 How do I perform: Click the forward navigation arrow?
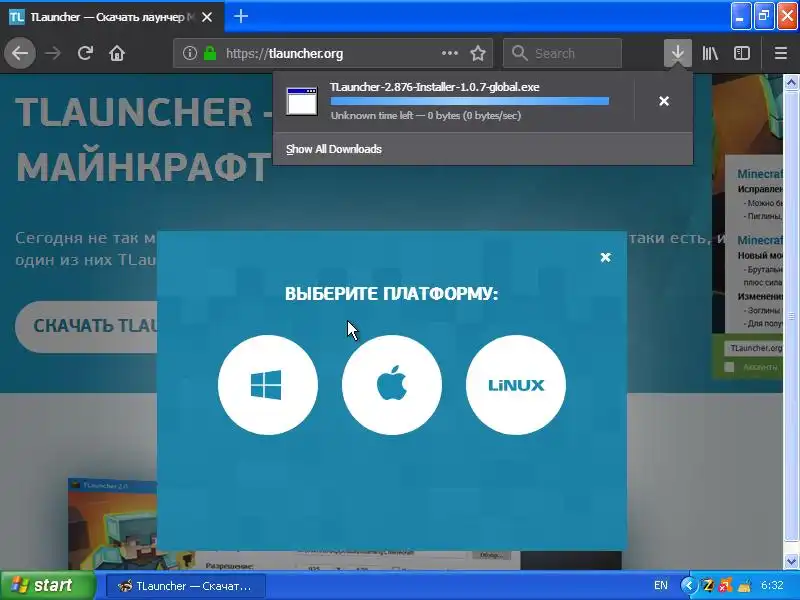click(x=53, y=53)
